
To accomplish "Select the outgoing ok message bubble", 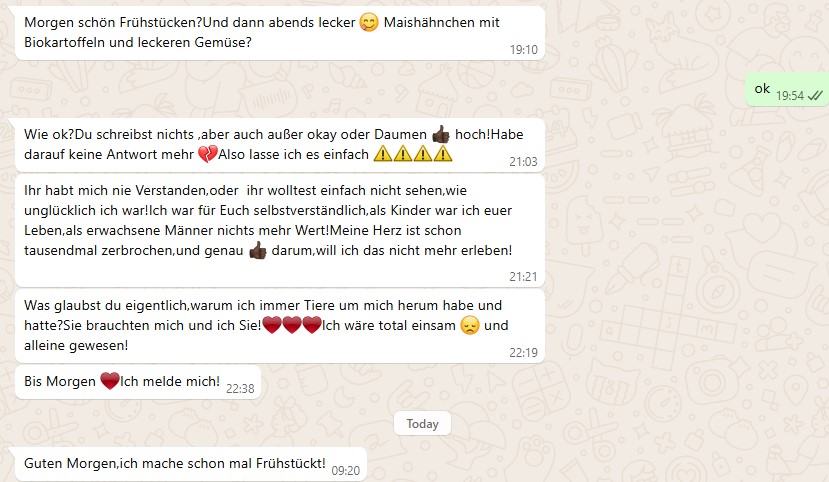I will tap(787, 90).
